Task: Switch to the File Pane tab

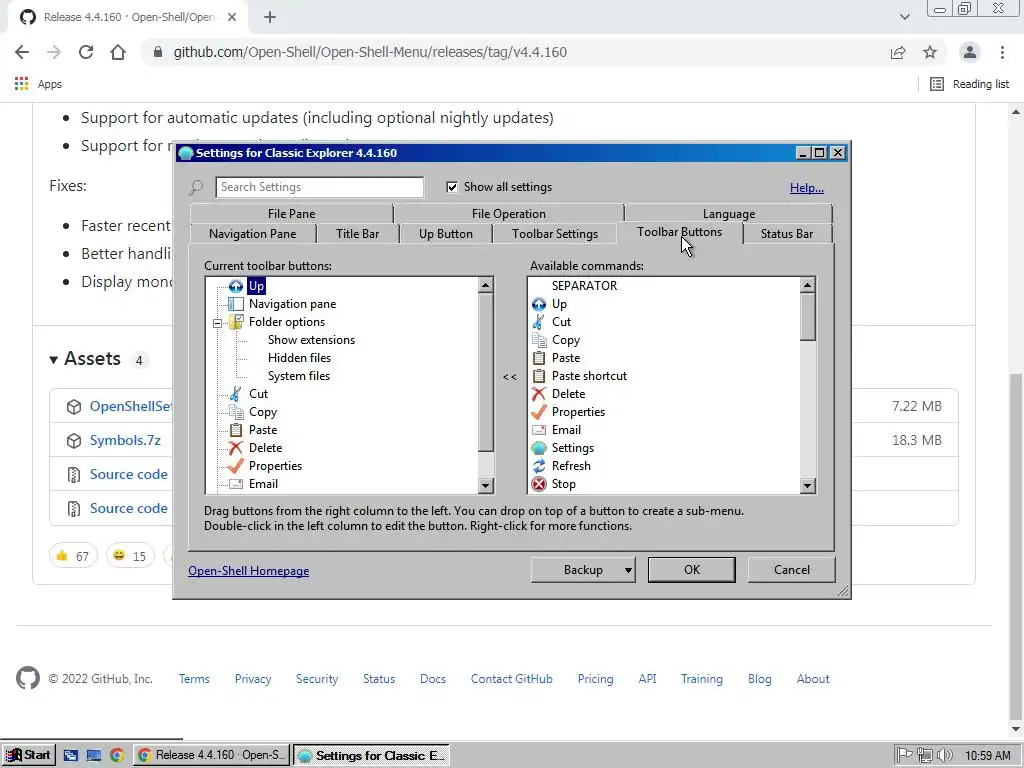Action: [x=291, y=214]
